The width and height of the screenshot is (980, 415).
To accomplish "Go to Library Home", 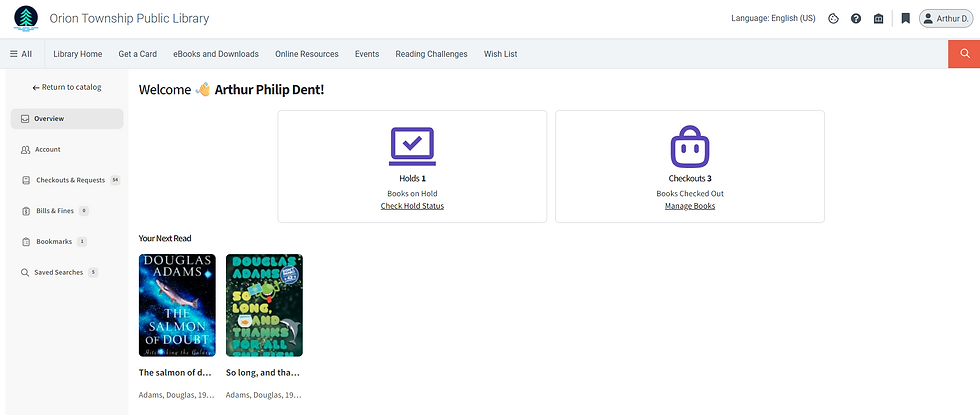I will click(x=78, y=54).
